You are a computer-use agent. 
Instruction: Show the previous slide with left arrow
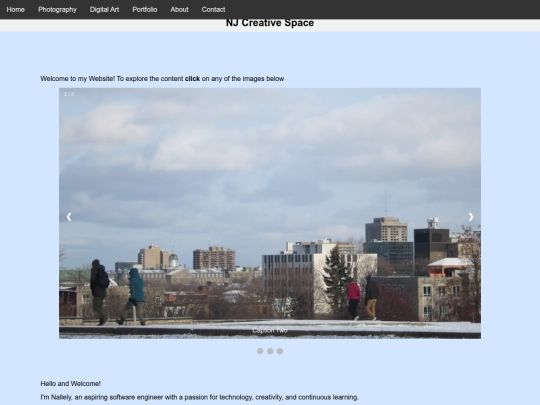click(69, 217)
